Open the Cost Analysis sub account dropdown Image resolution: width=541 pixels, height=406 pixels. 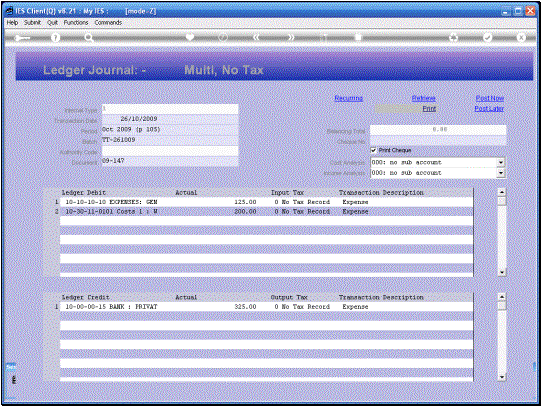click(501, 162)
